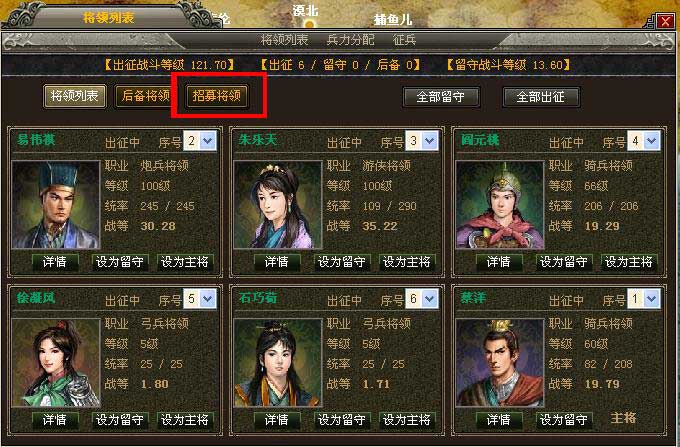The width and height of the screenshot is (680, 447).
Task: Select 蔡洋's main general portrait
Action: [500, 363]
